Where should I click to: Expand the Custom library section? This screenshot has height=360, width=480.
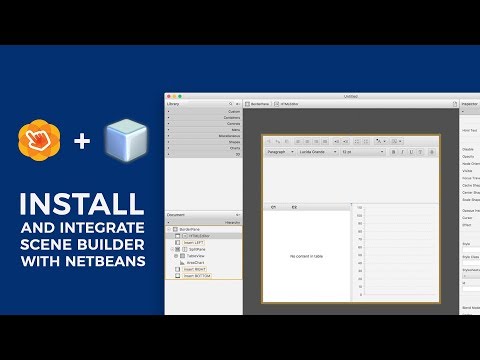(x=204, y=111)
